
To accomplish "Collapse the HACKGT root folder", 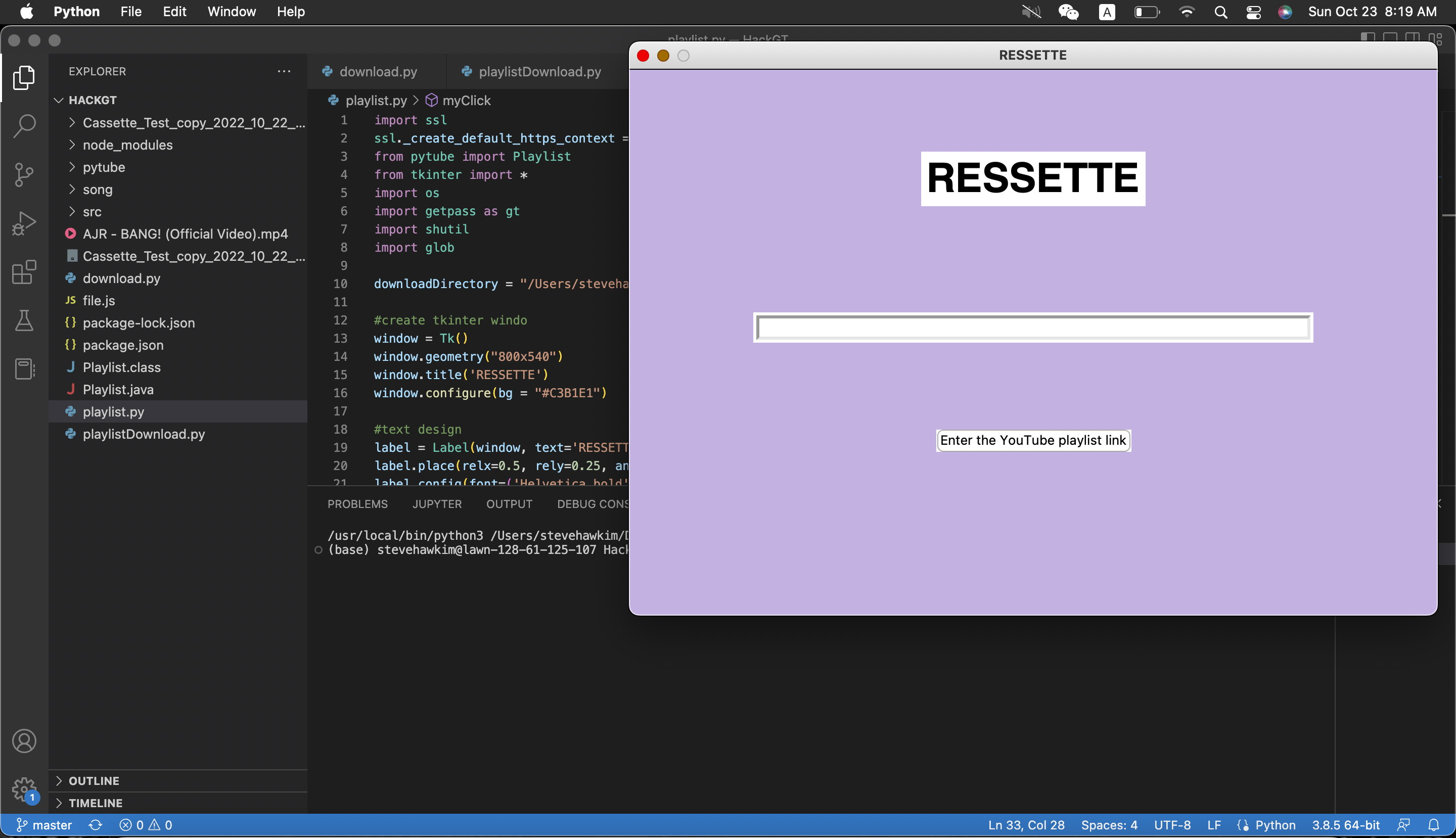I will click(x=92, y=100).
